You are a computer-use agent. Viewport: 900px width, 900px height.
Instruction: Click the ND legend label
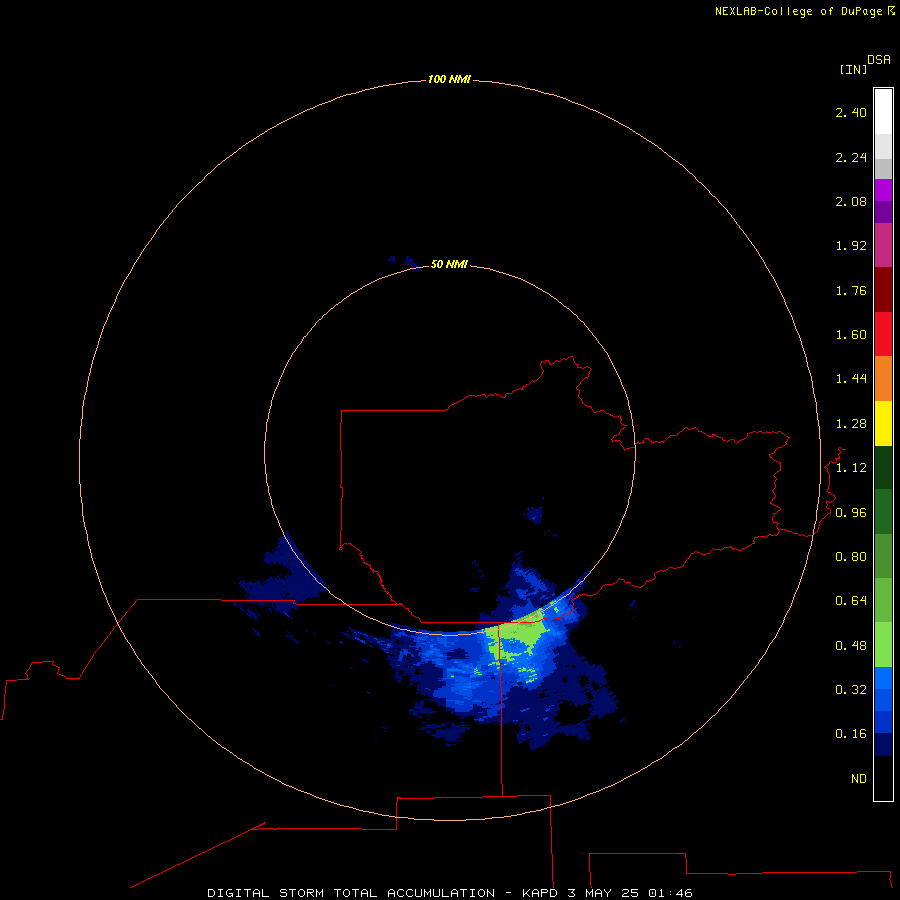859,779
